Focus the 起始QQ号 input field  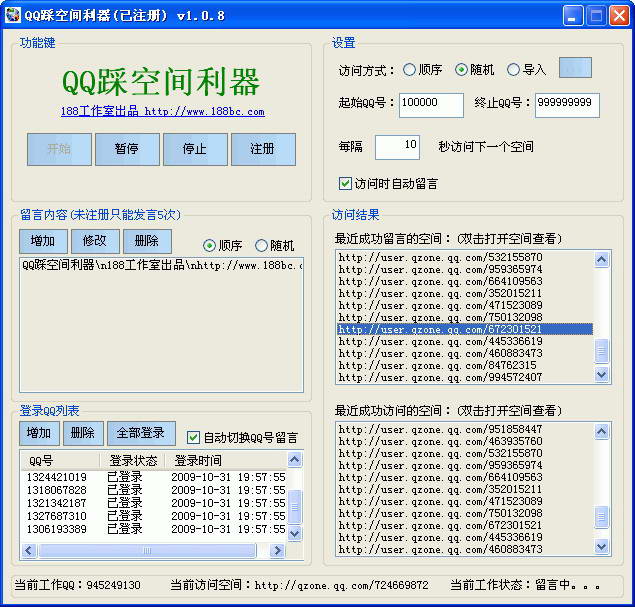point(431,105)
